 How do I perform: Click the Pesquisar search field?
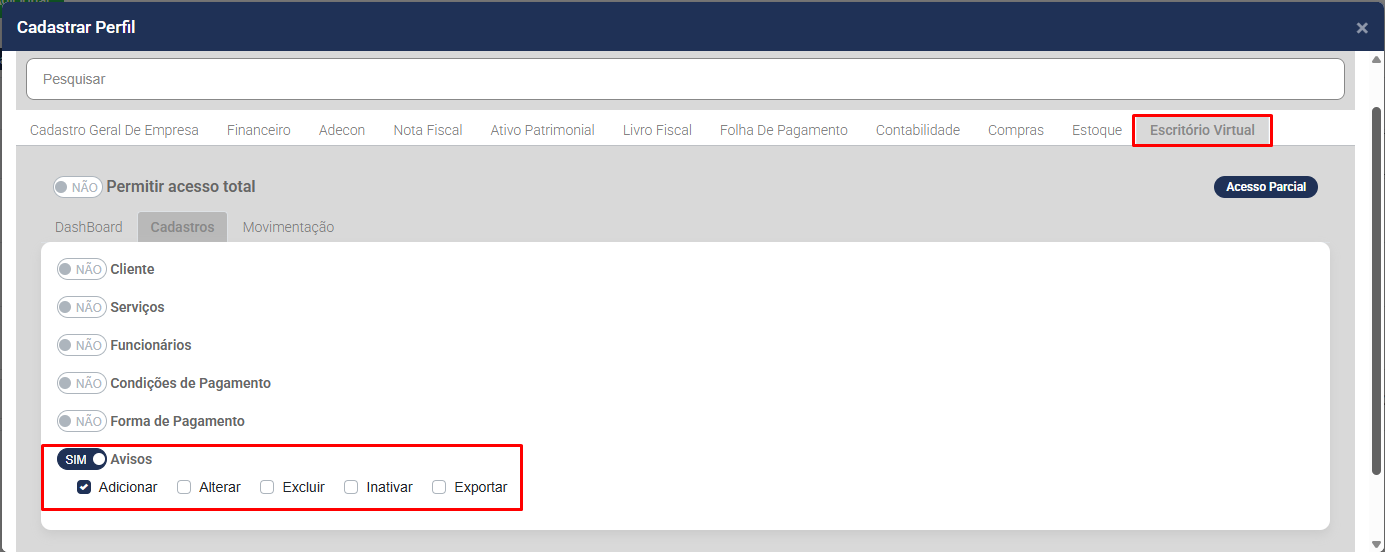pyautogui.click(x=685, y=79)
